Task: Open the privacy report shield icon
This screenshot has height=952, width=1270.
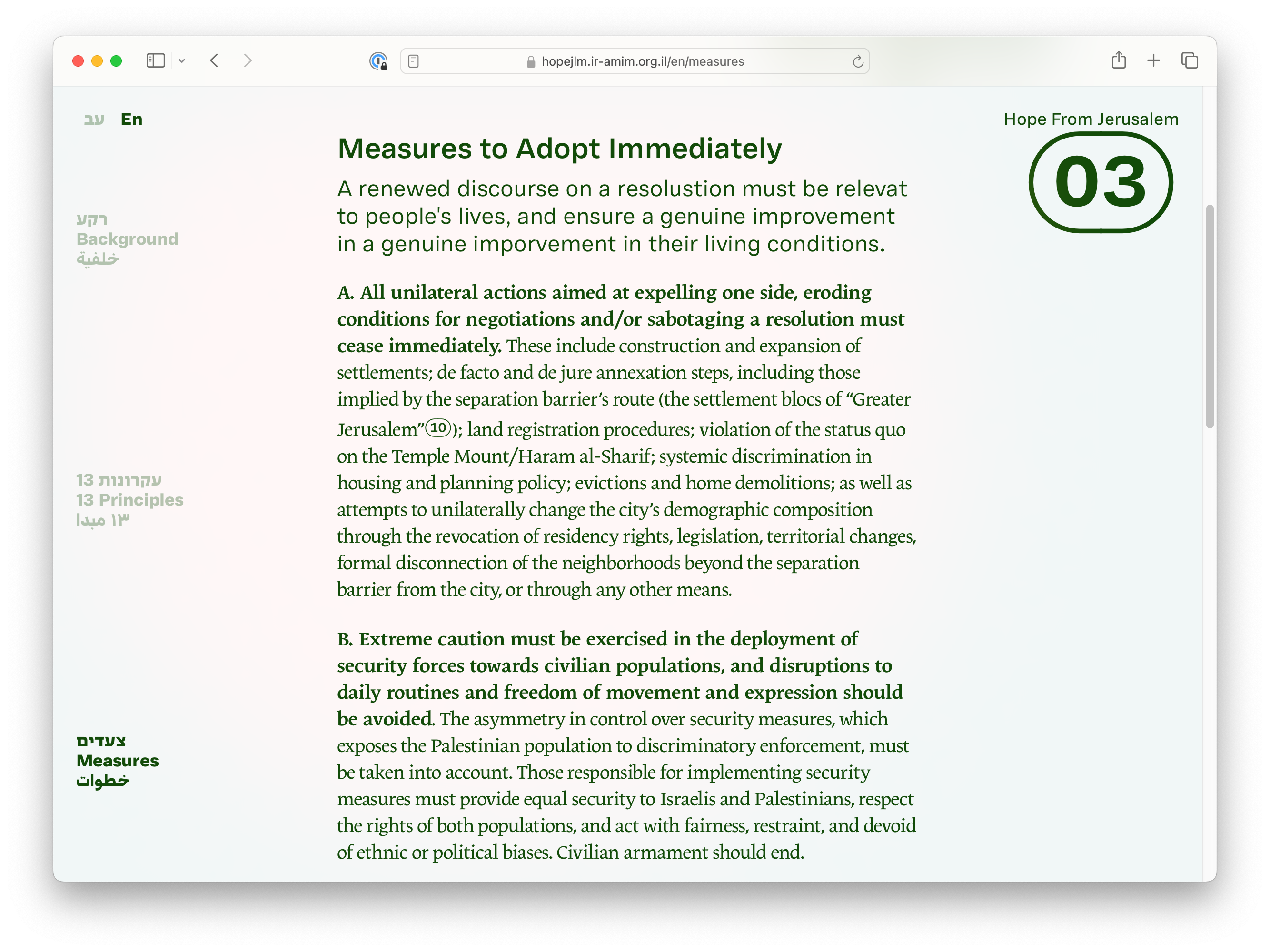Action: [378, 61]
